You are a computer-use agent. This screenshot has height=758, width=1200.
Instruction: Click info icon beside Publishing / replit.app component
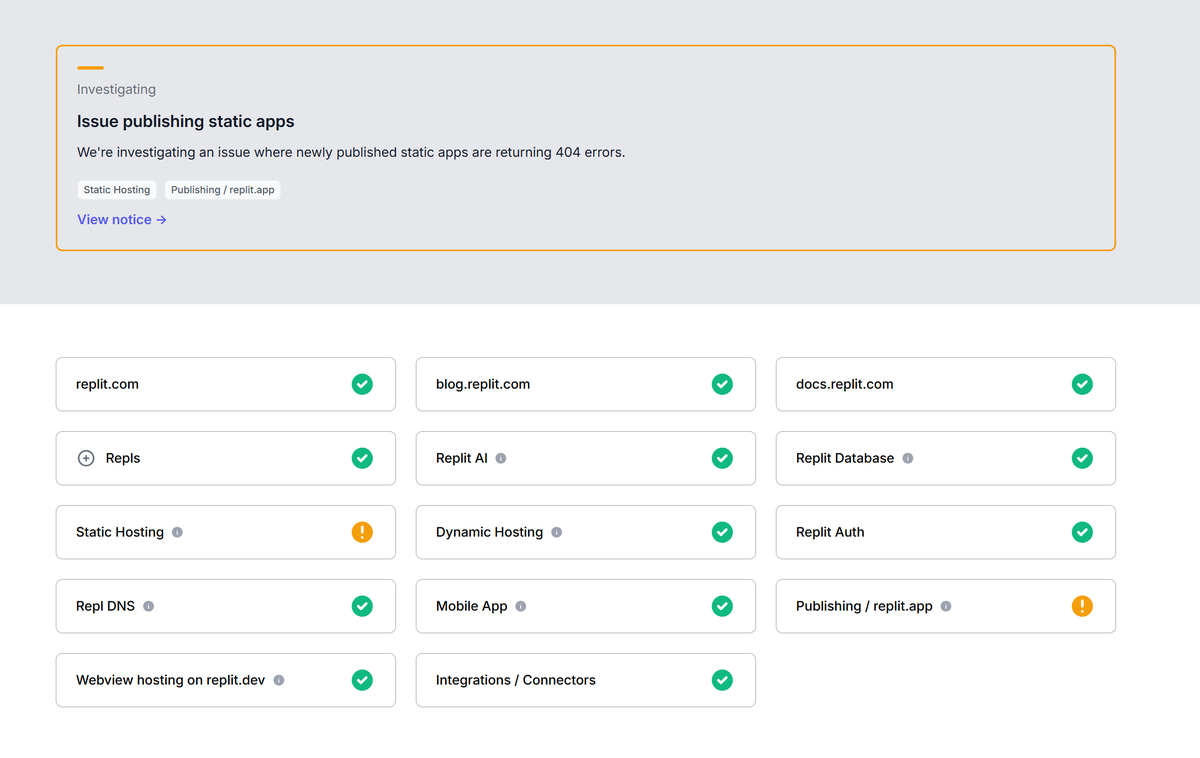click(946, 606)
